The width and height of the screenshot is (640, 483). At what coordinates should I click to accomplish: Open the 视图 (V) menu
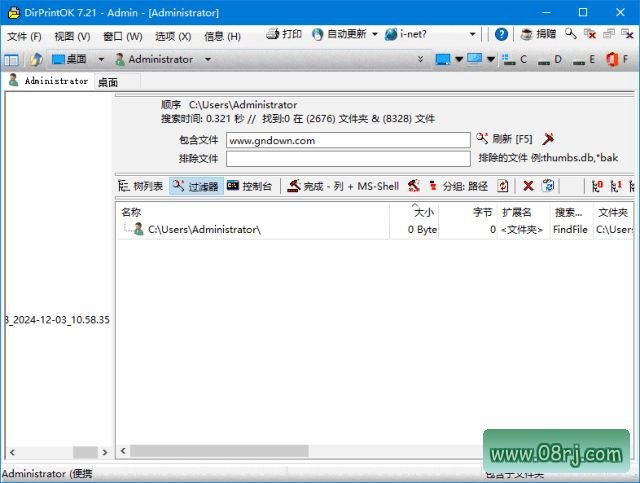tap(72, 37)
